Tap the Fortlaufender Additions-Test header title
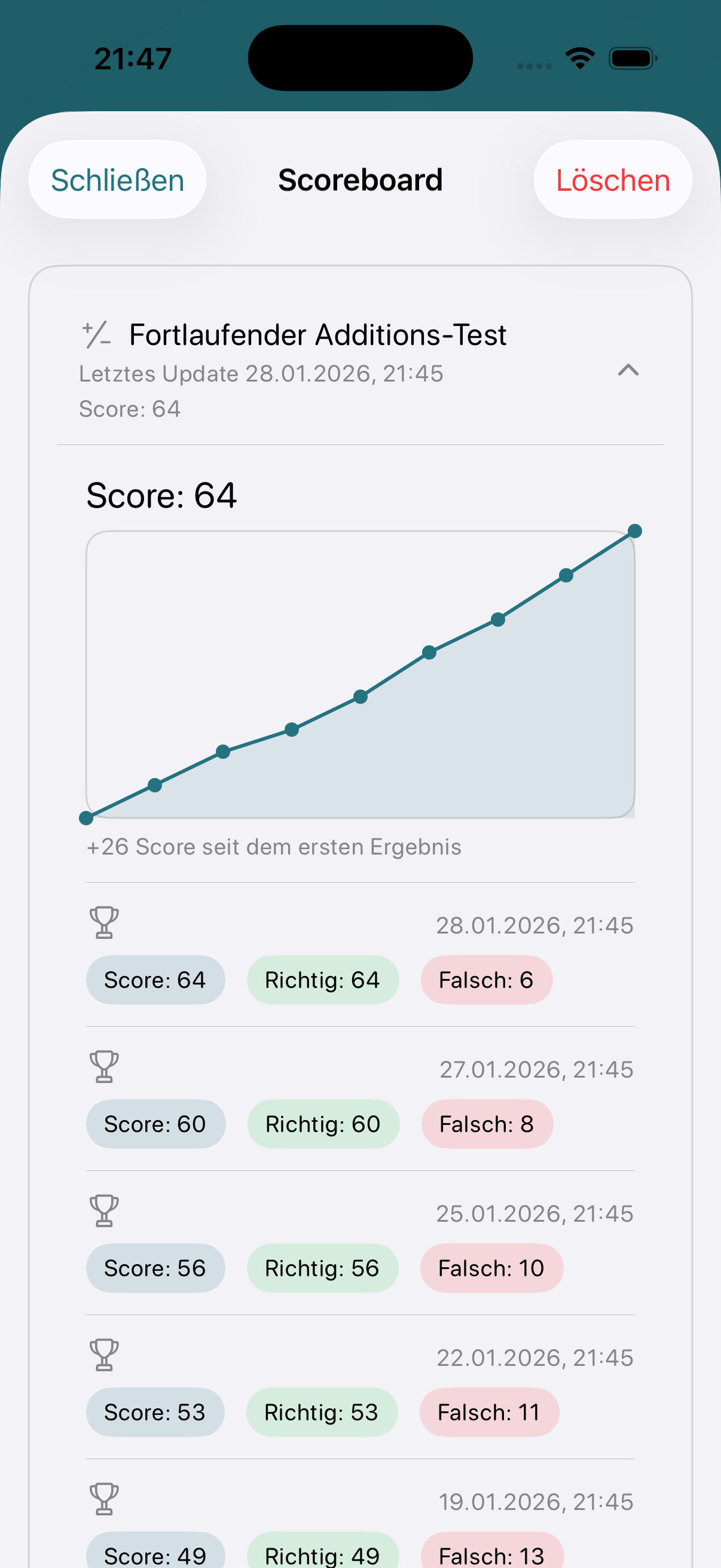This screenshot has width=721, height=1568. tap(317, 335)
